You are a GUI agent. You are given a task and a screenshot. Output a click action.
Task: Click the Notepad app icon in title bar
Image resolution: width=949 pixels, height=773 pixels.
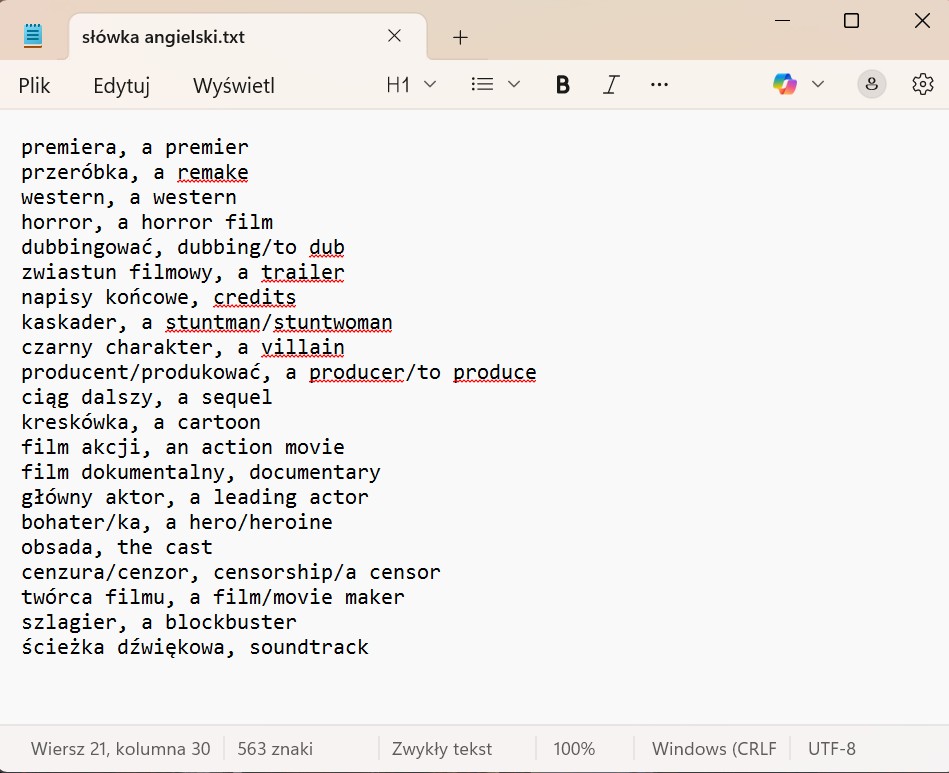33,35
